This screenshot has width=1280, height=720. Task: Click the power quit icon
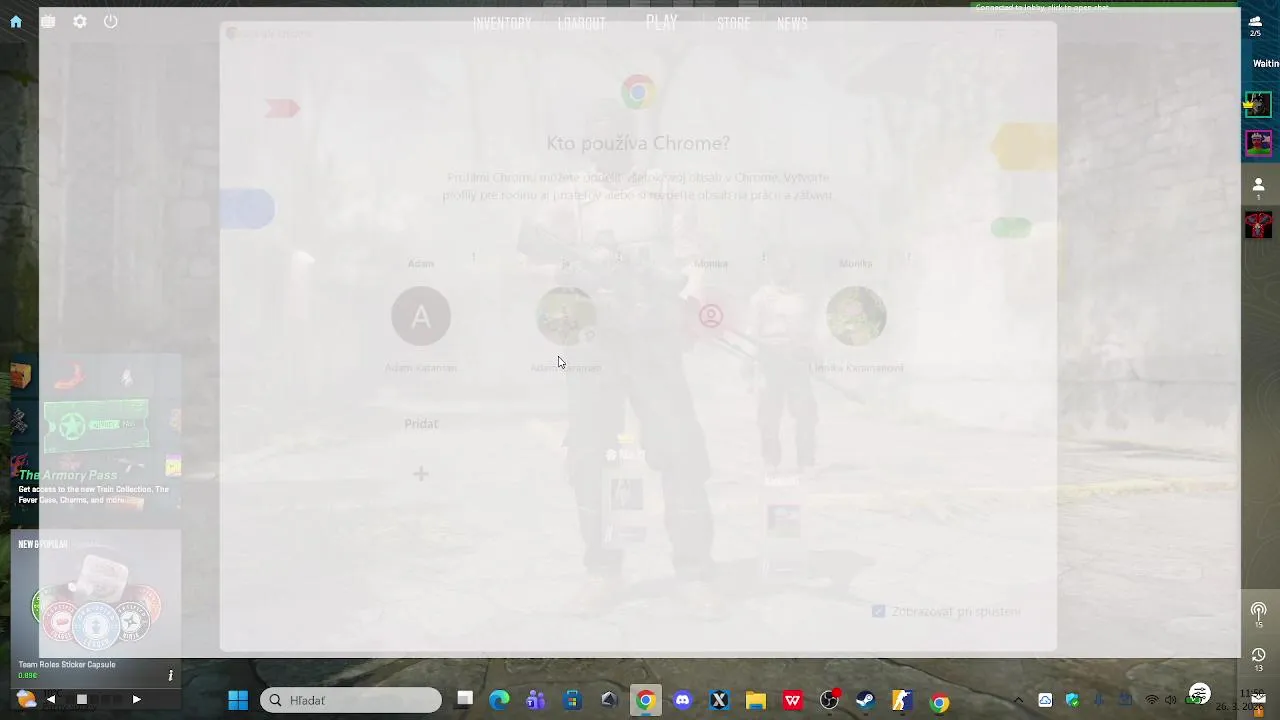coord(111,21)
